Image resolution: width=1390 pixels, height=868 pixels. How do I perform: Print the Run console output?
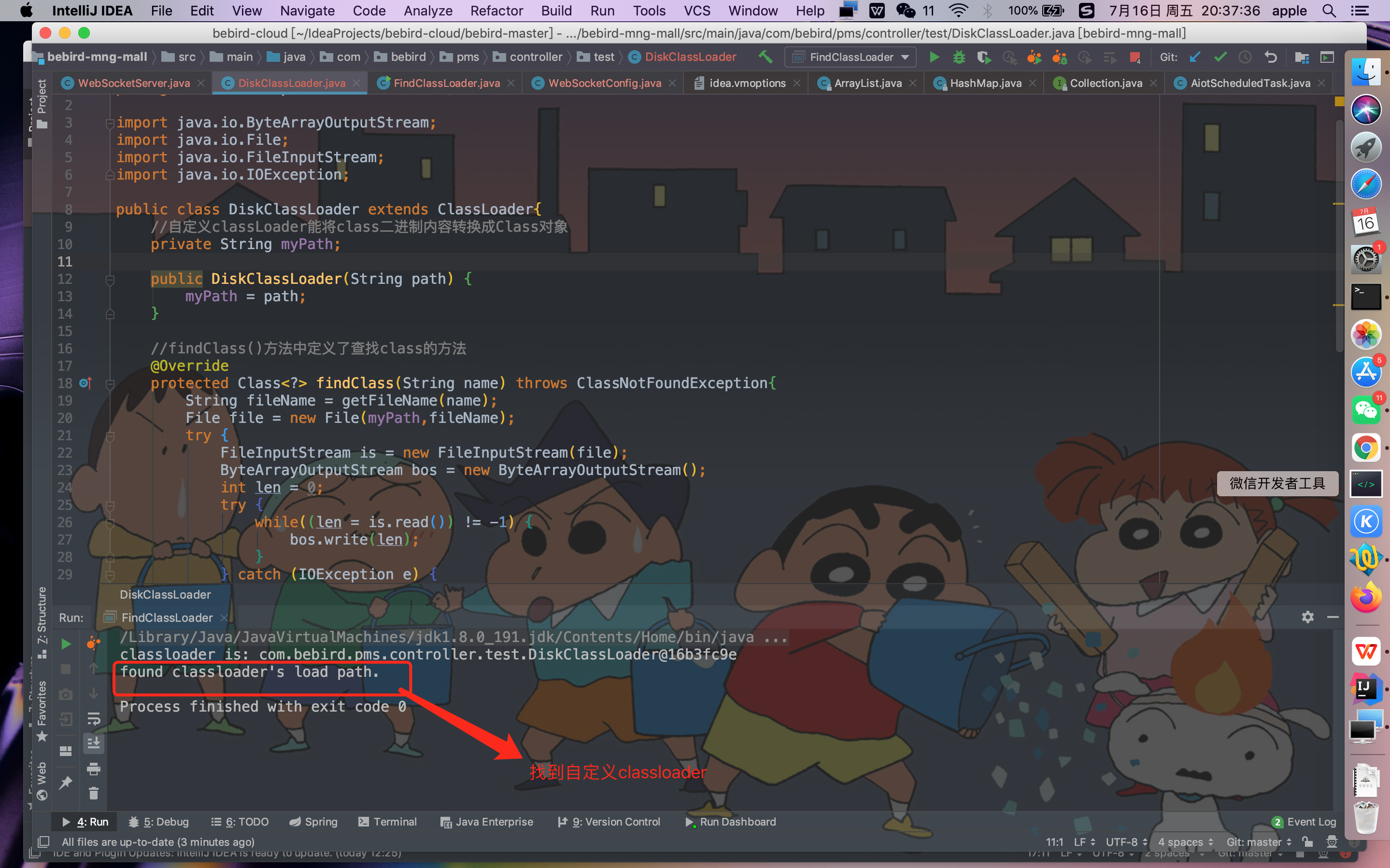pyautogui.click(x=94, y=769)
